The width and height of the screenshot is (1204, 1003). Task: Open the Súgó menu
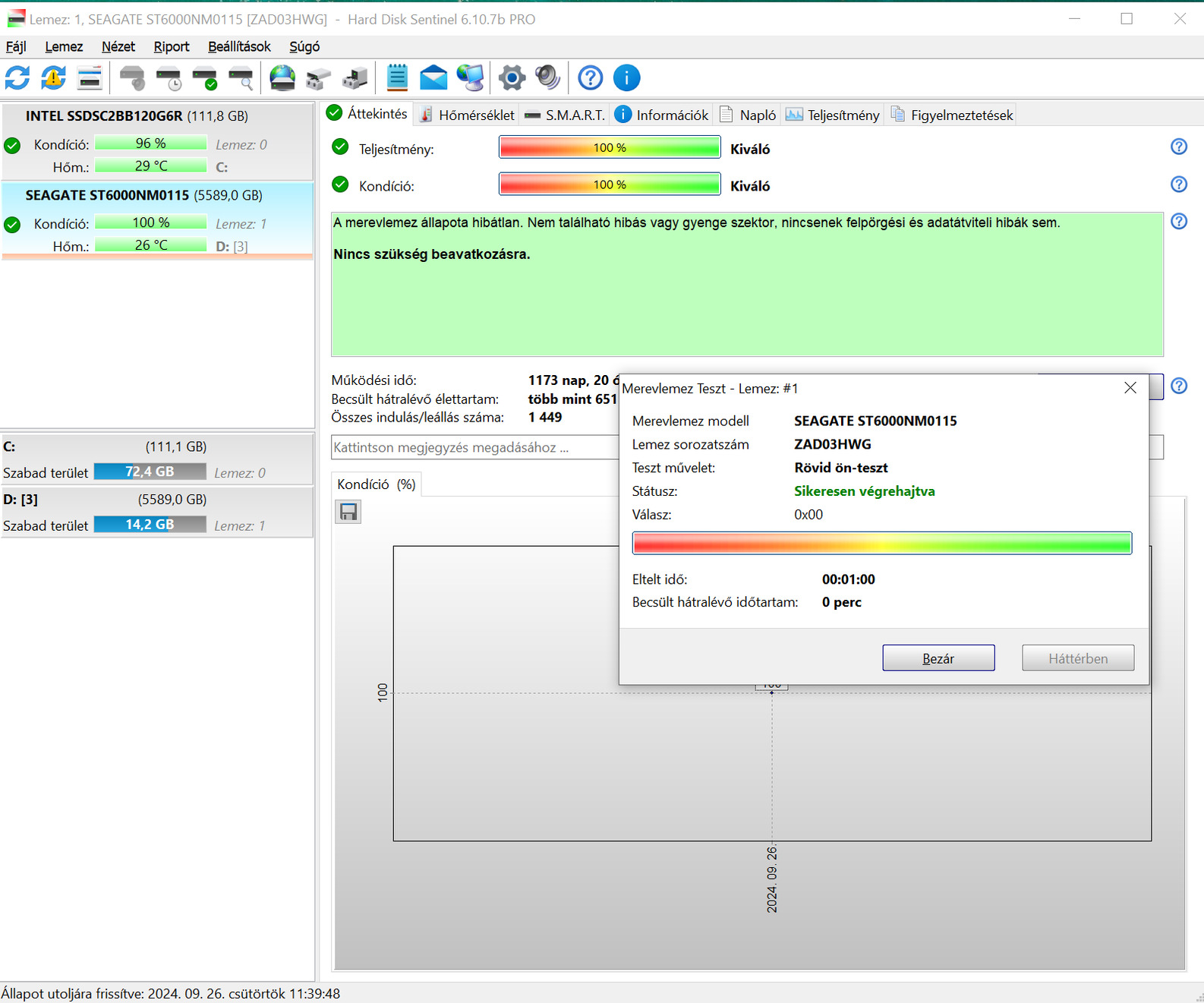coord(304,46)
